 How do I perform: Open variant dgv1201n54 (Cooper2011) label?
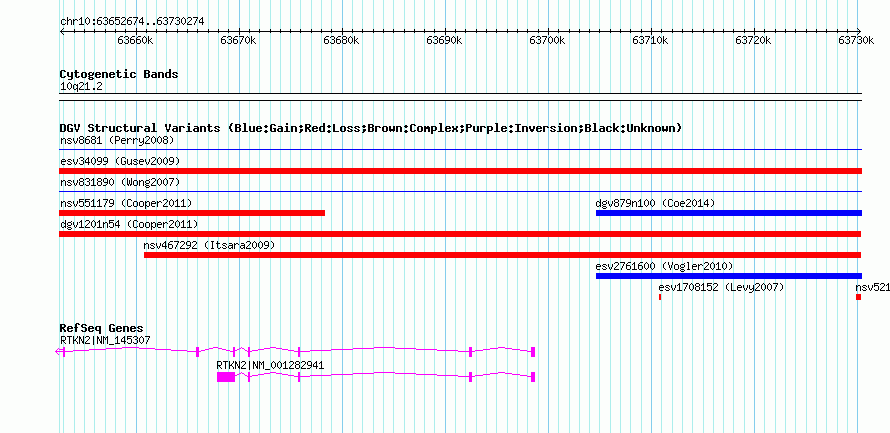tap(129, 224)
